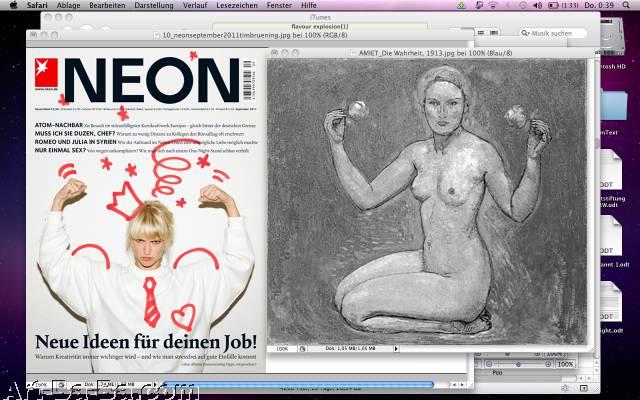Open the Bearbeiten menu
Screen dimensions: 640x400
107,5
